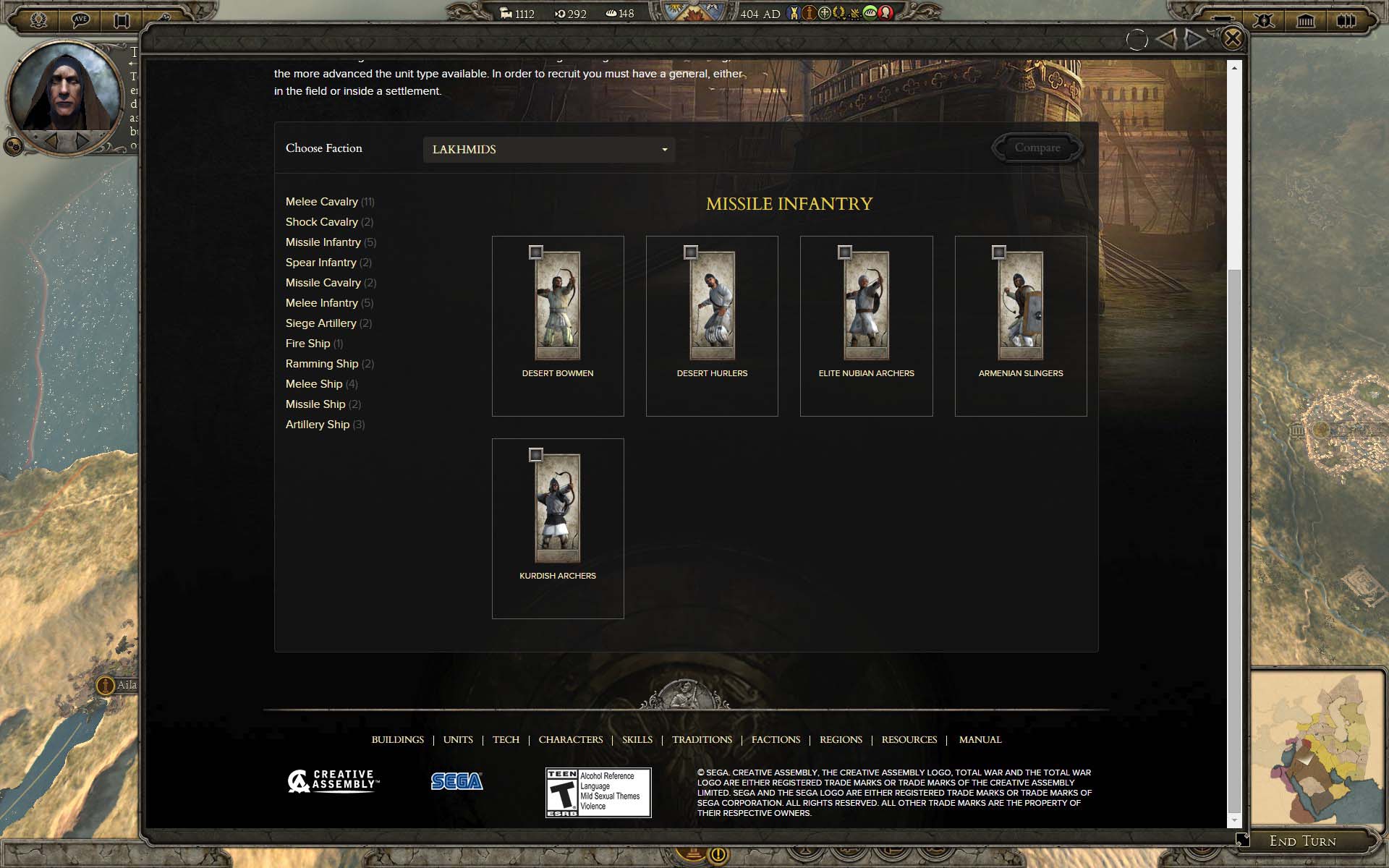Screen dimensions: 1389x868
Task: Open the Desert Hurlers unit card
Action: click(712, 326)
